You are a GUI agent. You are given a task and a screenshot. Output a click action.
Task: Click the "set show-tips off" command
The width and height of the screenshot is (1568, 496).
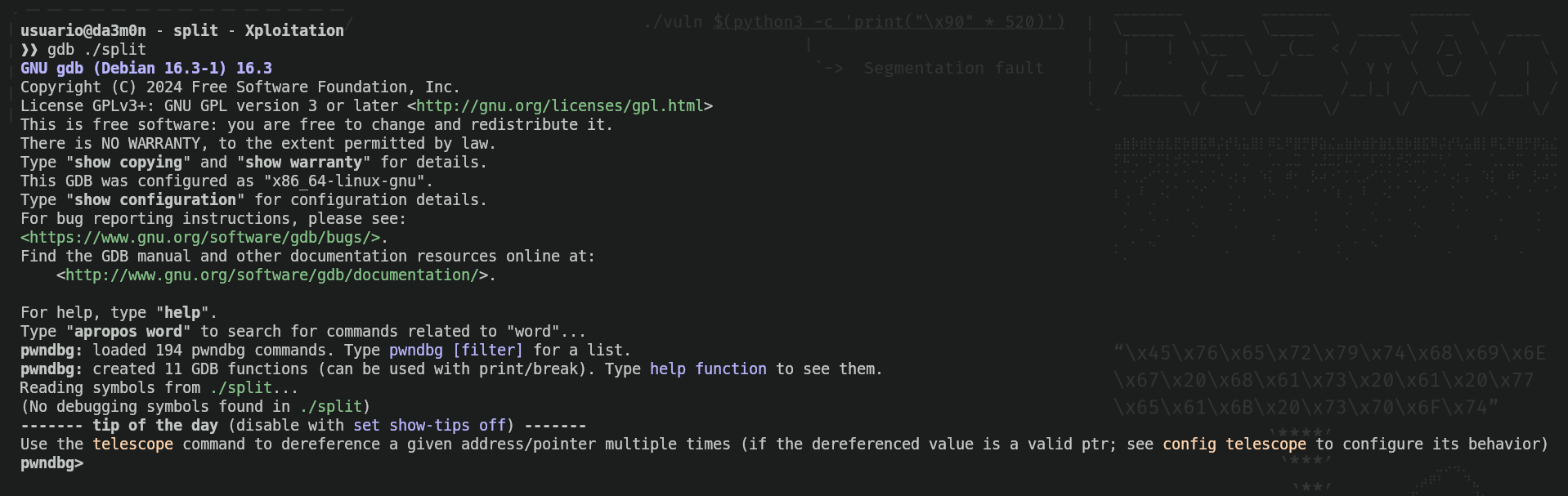pos(429,426)
